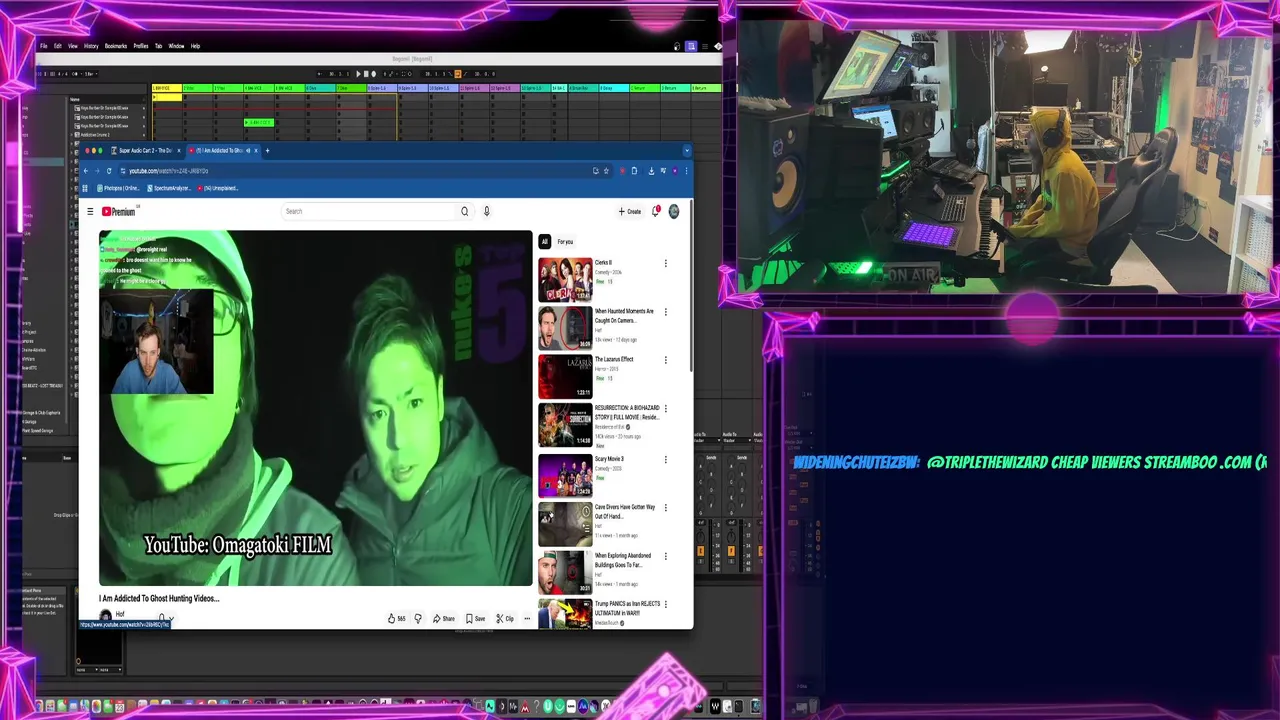Reload the YouTube page

tap(109, 171)
